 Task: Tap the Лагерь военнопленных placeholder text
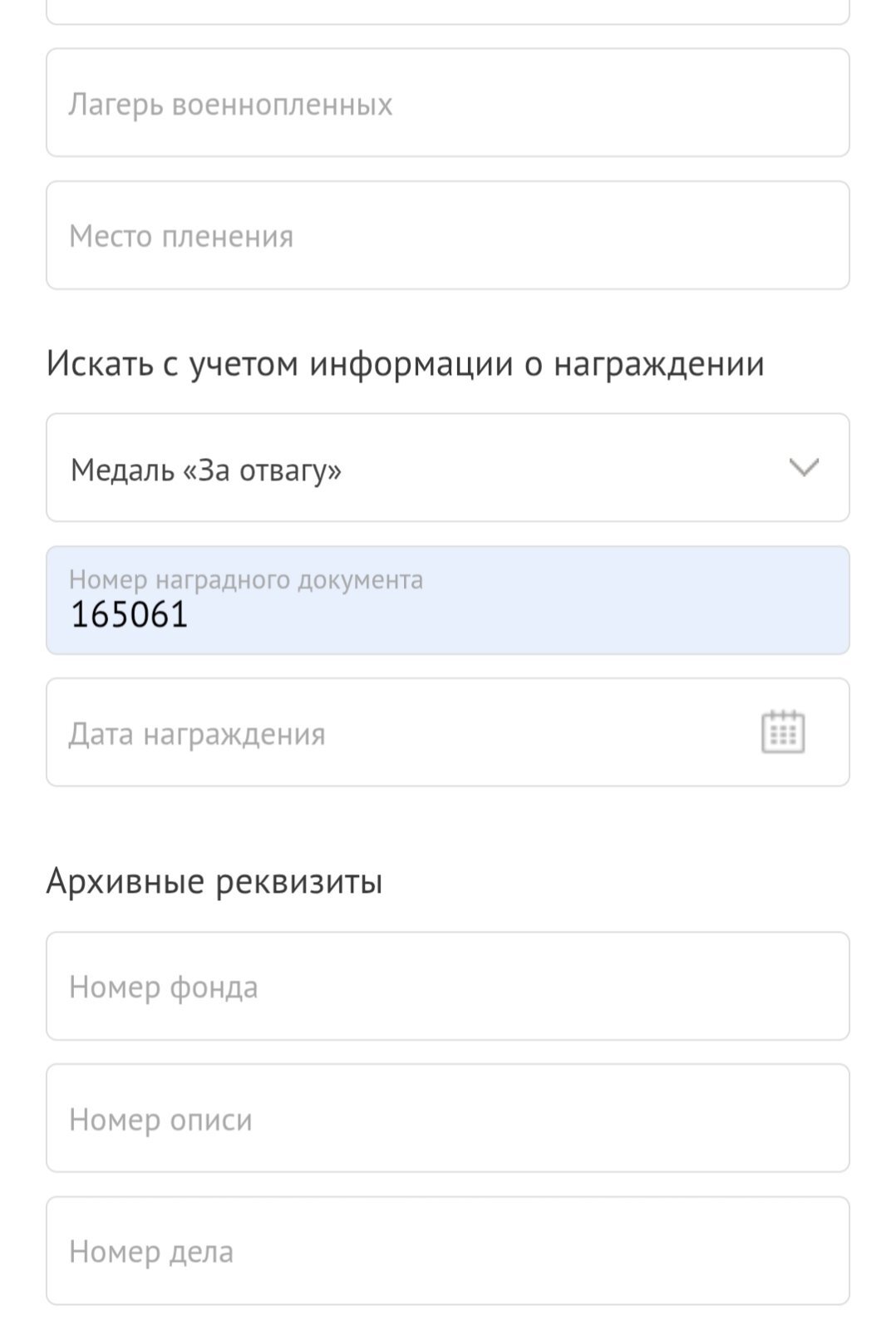230,104
